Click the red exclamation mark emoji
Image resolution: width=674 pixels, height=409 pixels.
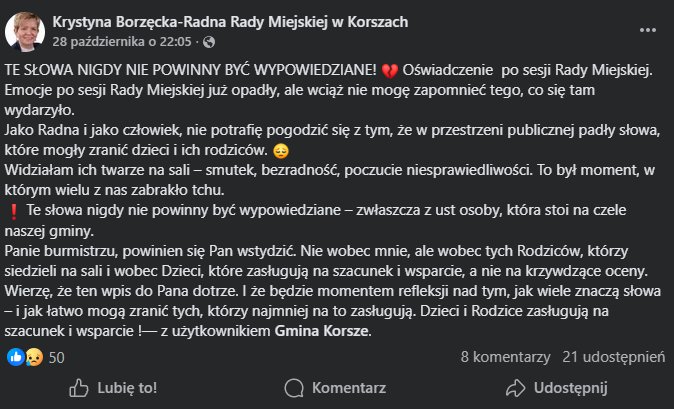[x=14, y=210]
